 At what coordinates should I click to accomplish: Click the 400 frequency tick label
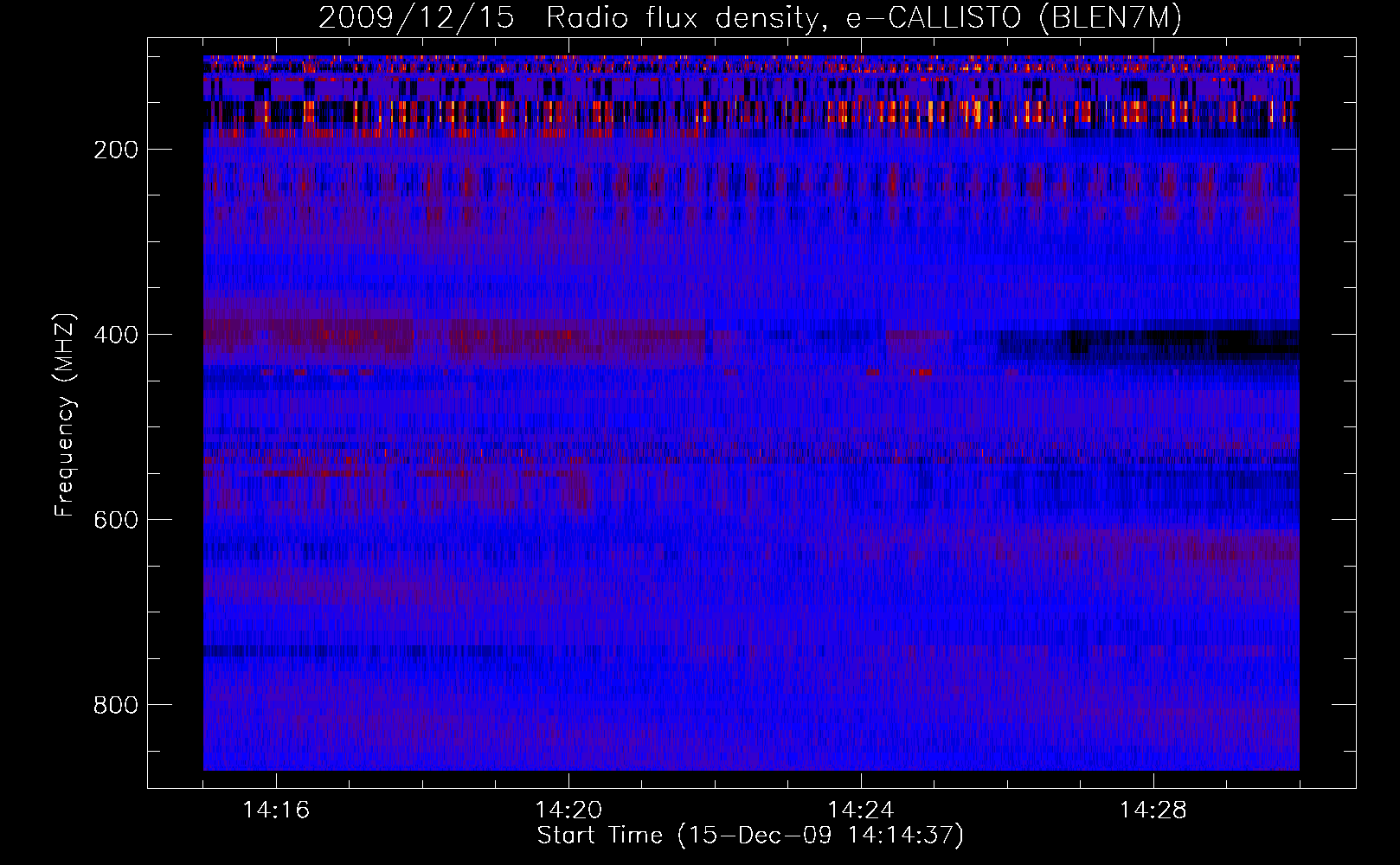pyautogui.click(x=116, y=335)
